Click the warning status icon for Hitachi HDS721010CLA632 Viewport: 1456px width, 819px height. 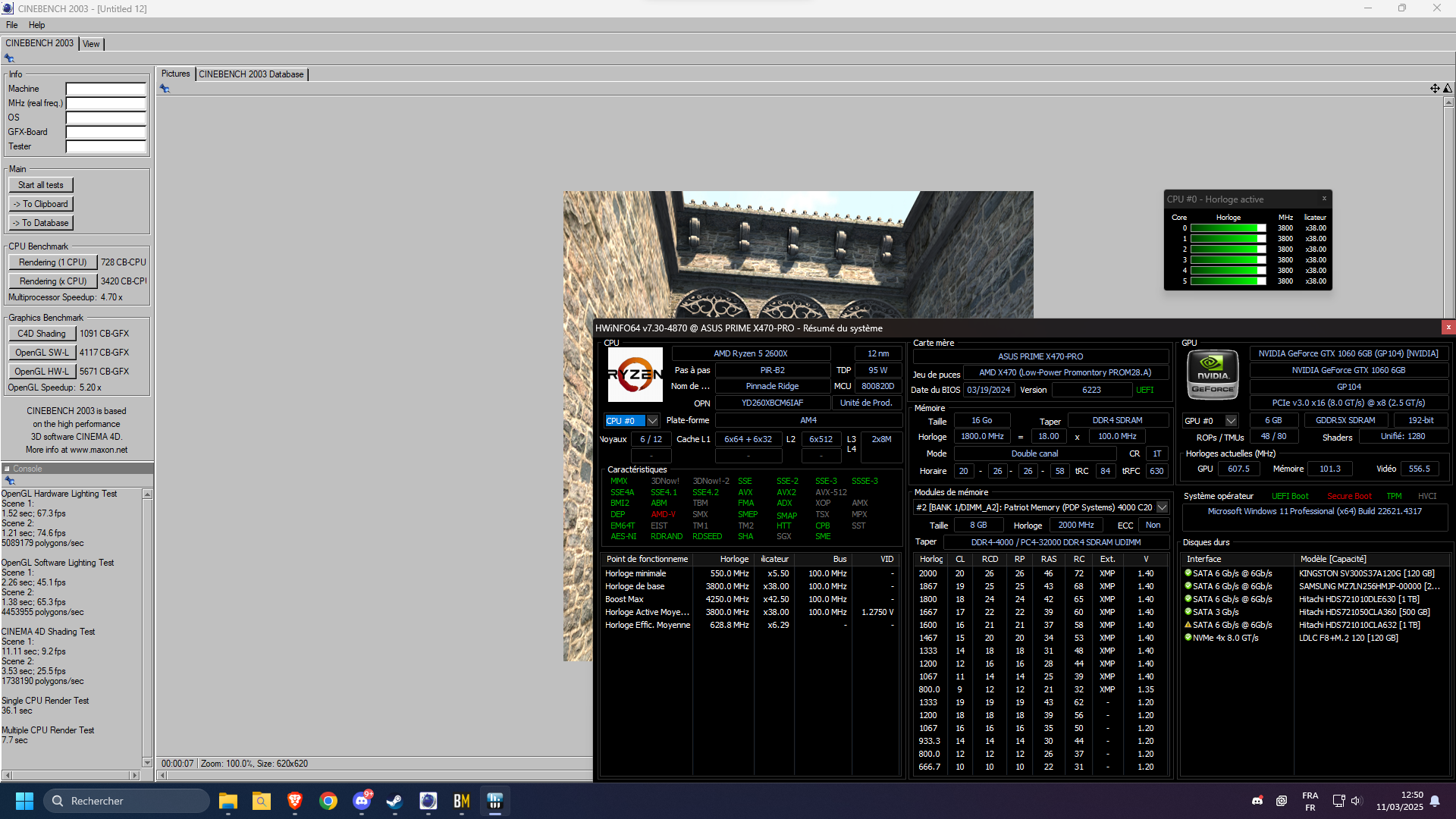pyautogui.click(x=1188, y=625)
